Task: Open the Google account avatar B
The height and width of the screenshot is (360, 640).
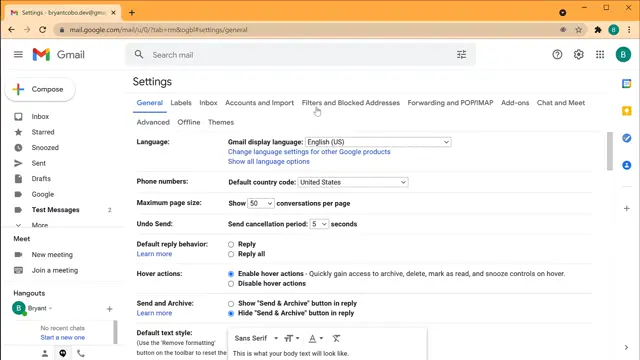Action: (x=623, y=54)
